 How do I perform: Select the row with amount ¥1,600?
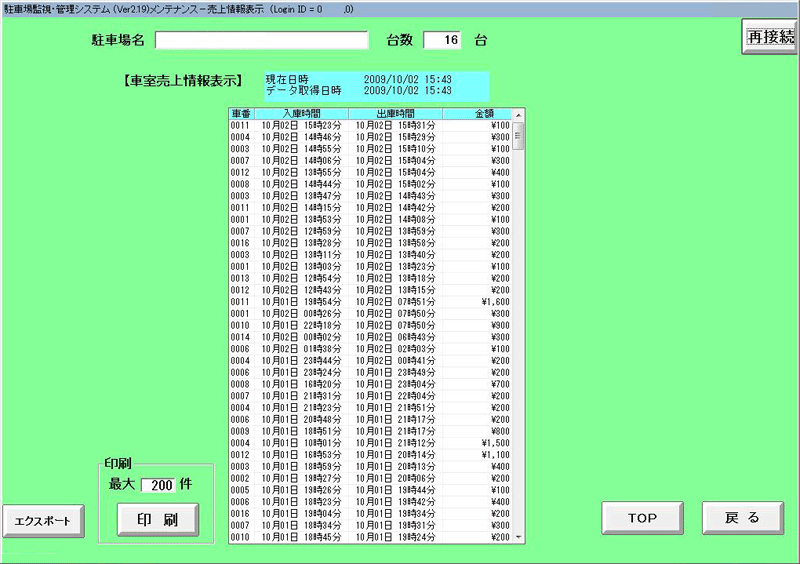(370, 301)
